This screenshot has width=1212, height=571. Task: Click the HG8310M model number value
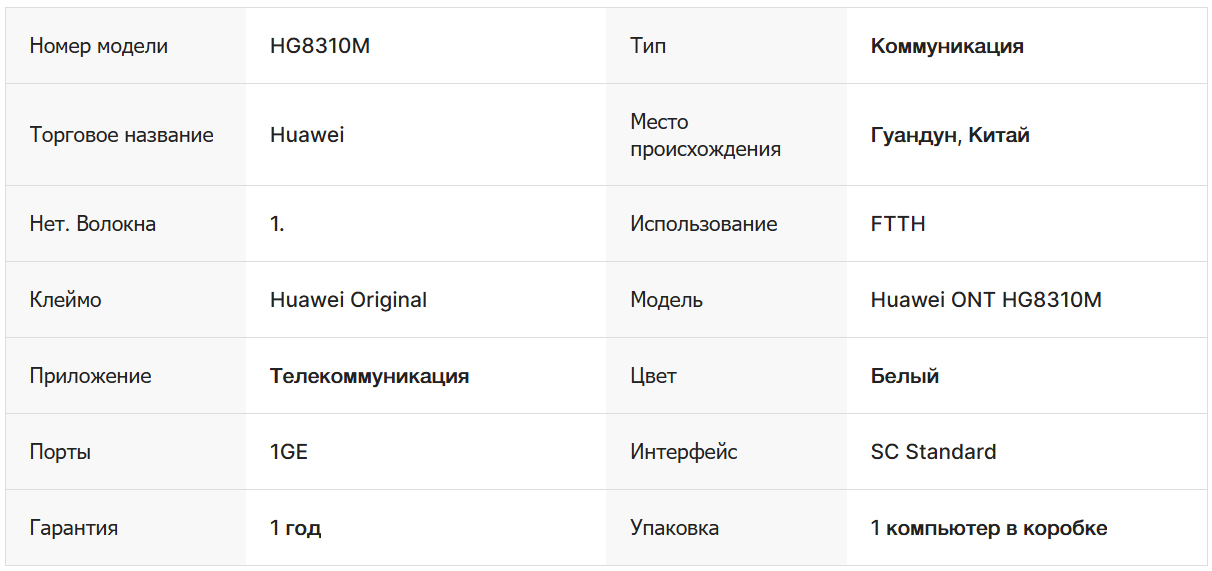(x=320, y=46)
